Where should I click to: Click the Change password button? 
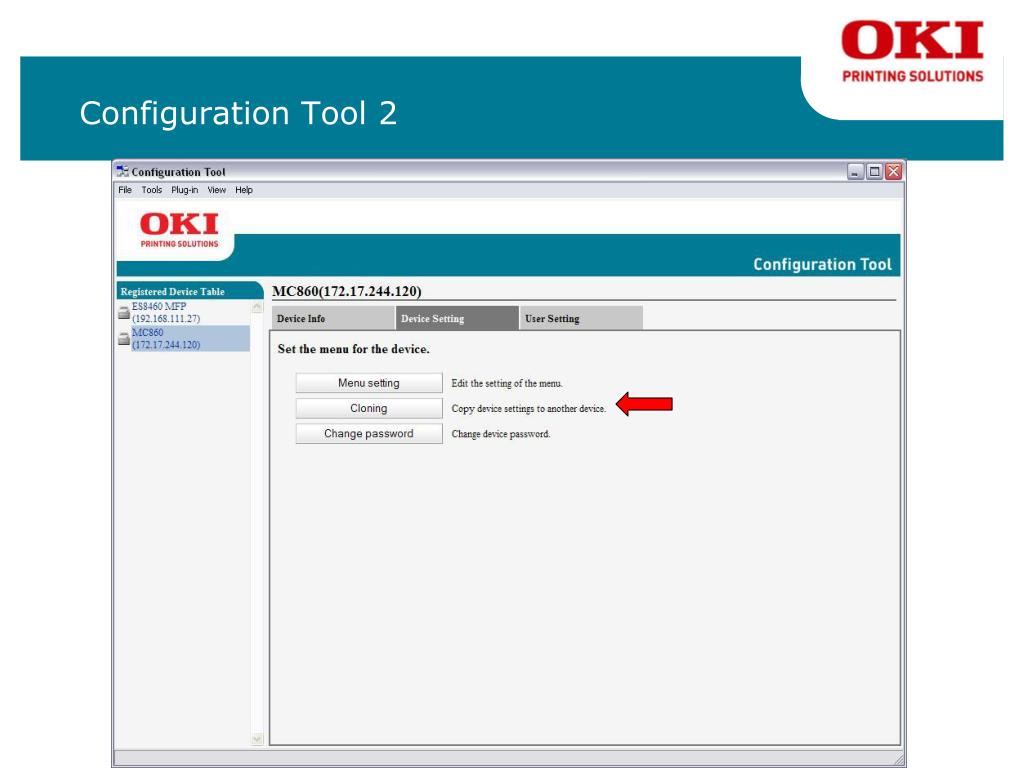[x=369, y=434]
